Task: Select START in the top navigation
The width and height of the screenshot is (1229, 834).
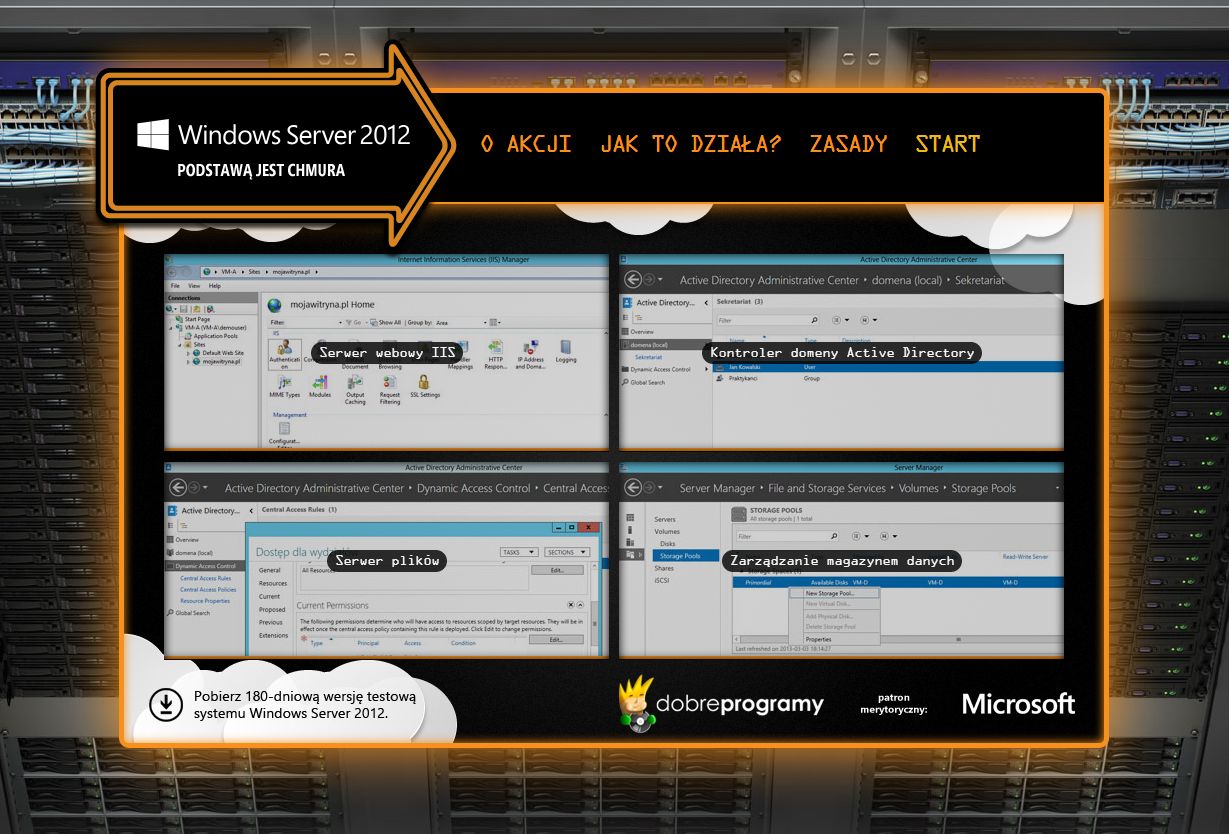Action: 948,144
